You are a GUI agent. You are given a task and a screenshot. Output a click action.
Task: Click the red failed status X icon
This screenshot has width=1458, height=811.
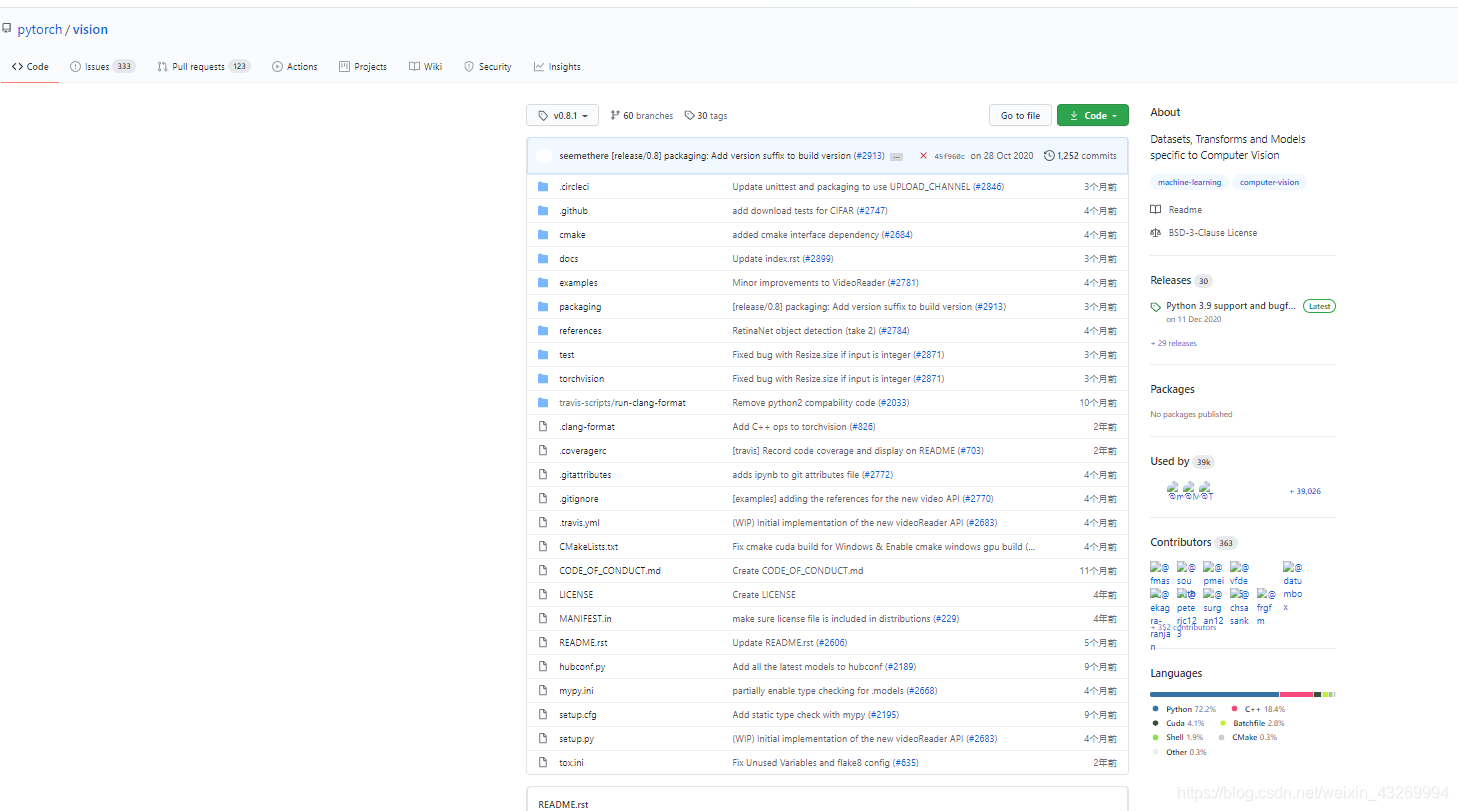tap(923, 156)
